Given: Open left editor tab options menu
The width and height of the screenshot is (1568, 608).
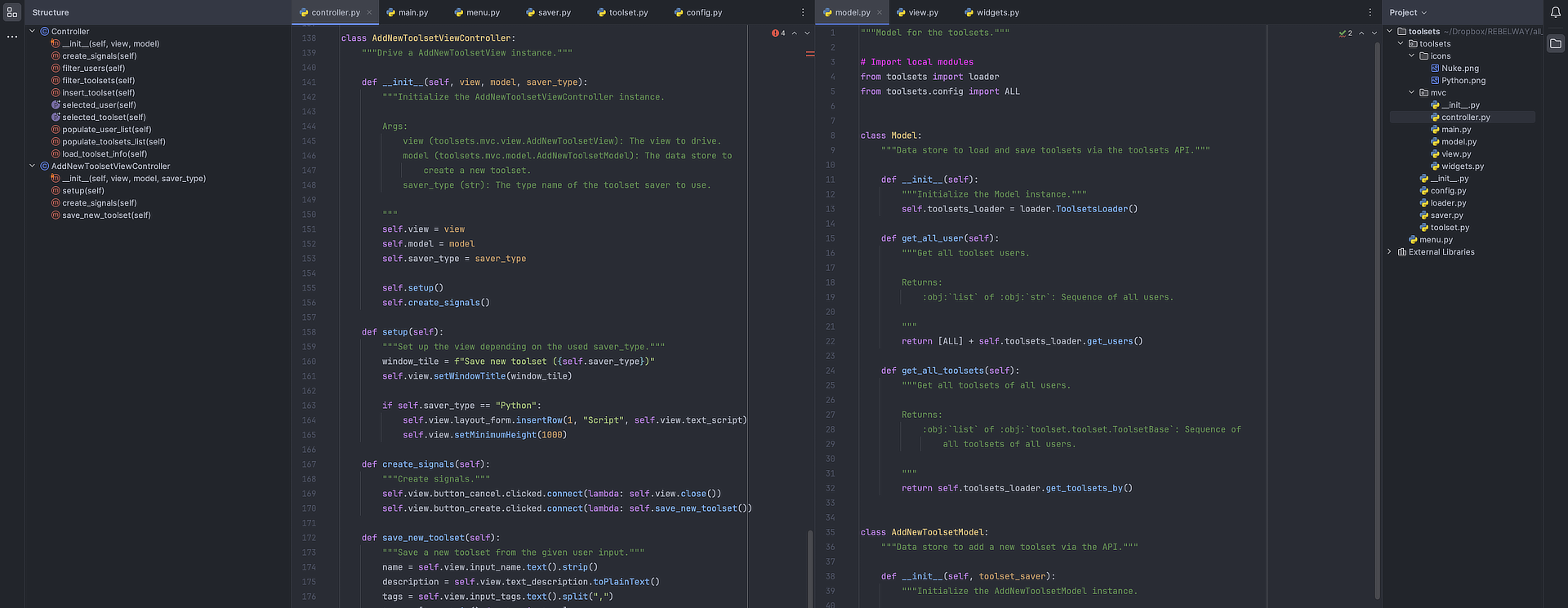Looking at the screenshot, I should coord(803,12).
